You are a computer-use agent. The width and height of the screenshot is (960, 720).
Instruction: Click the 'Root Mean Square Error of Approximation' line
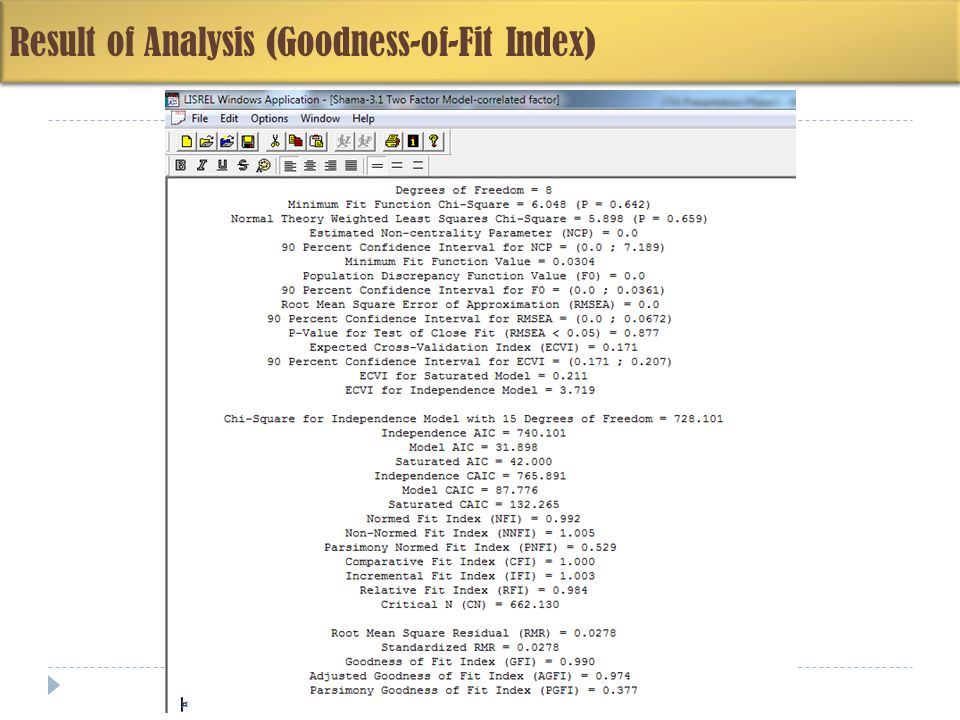coord(470,304)
